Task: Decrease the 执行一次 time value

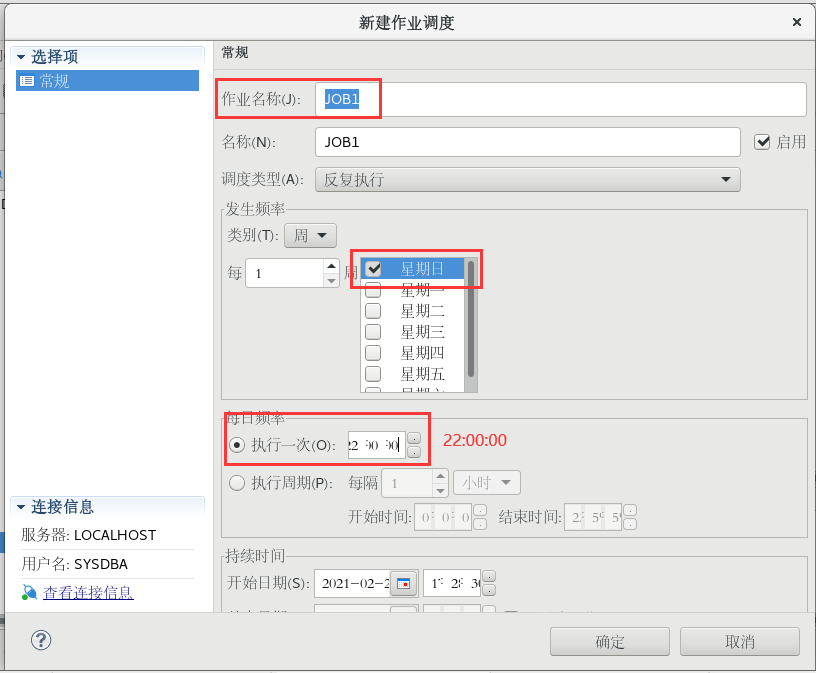Action: [x=414, y=452]
